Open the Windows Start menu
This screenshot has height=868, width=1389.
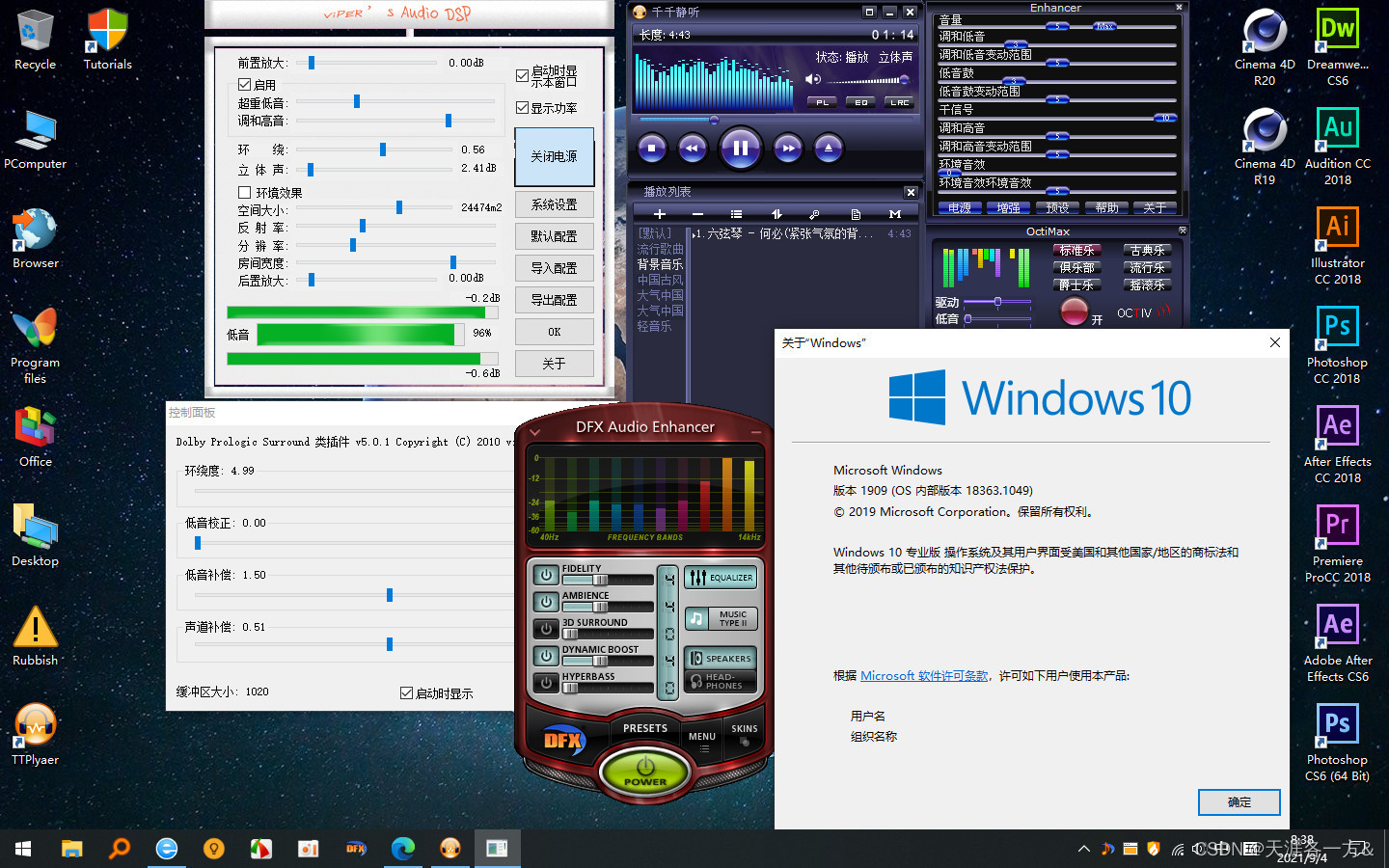coord(23,849)
